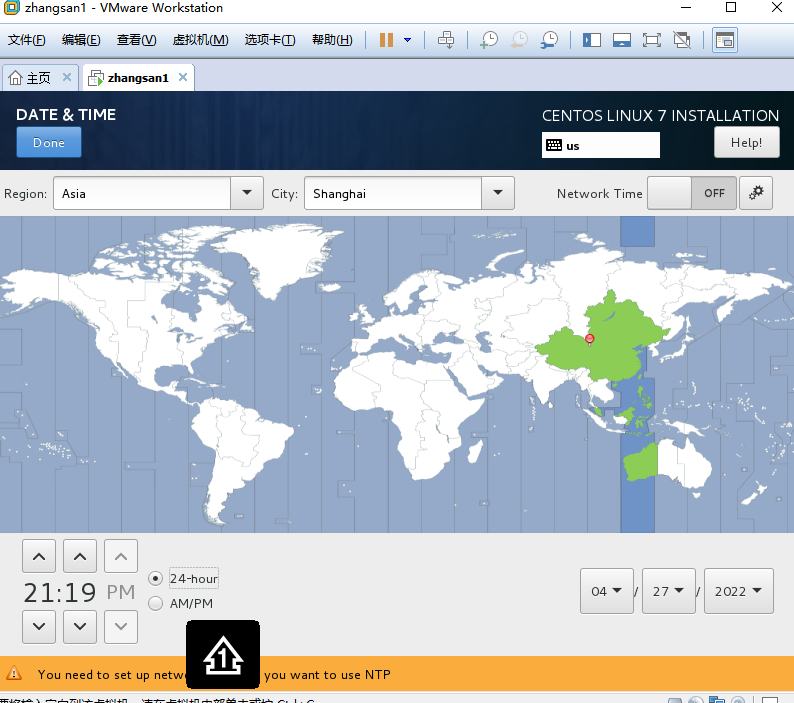Click the pause virtual machine icon
794x703 pixels.
(x=386, y=40)
